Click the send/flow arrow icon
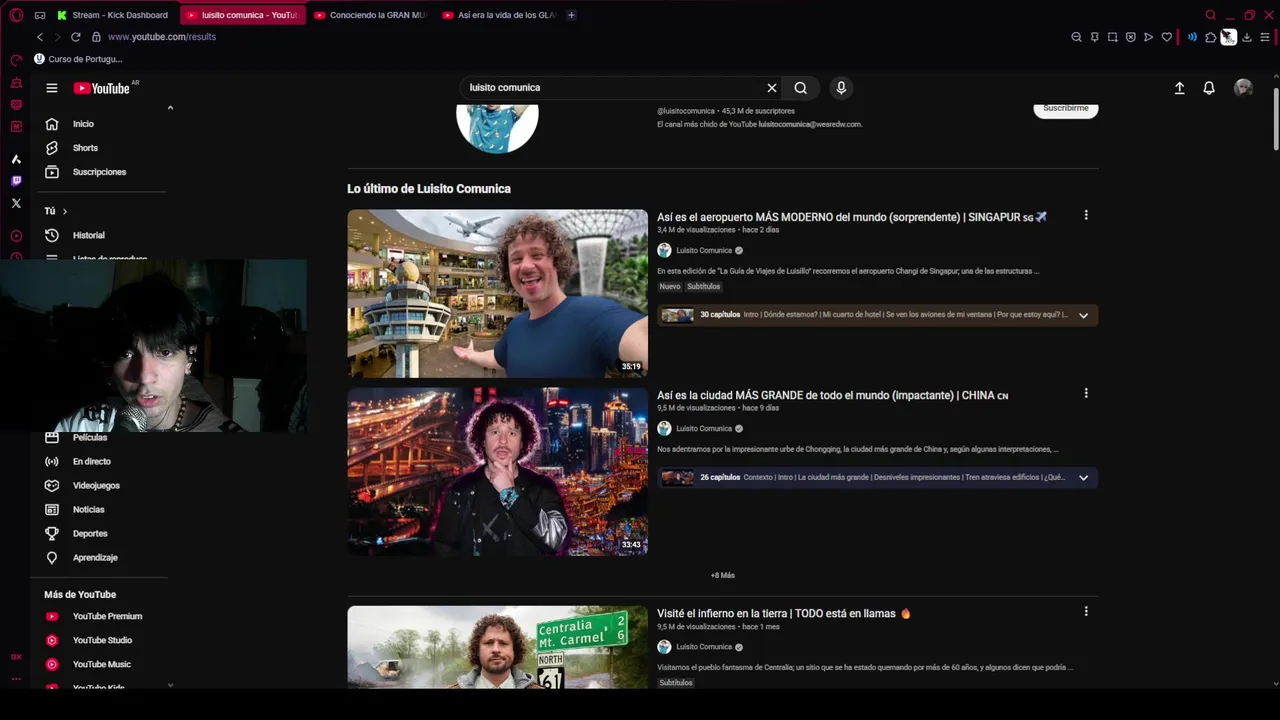The height and width of the screenshot is (720, 1280). 1148,37
